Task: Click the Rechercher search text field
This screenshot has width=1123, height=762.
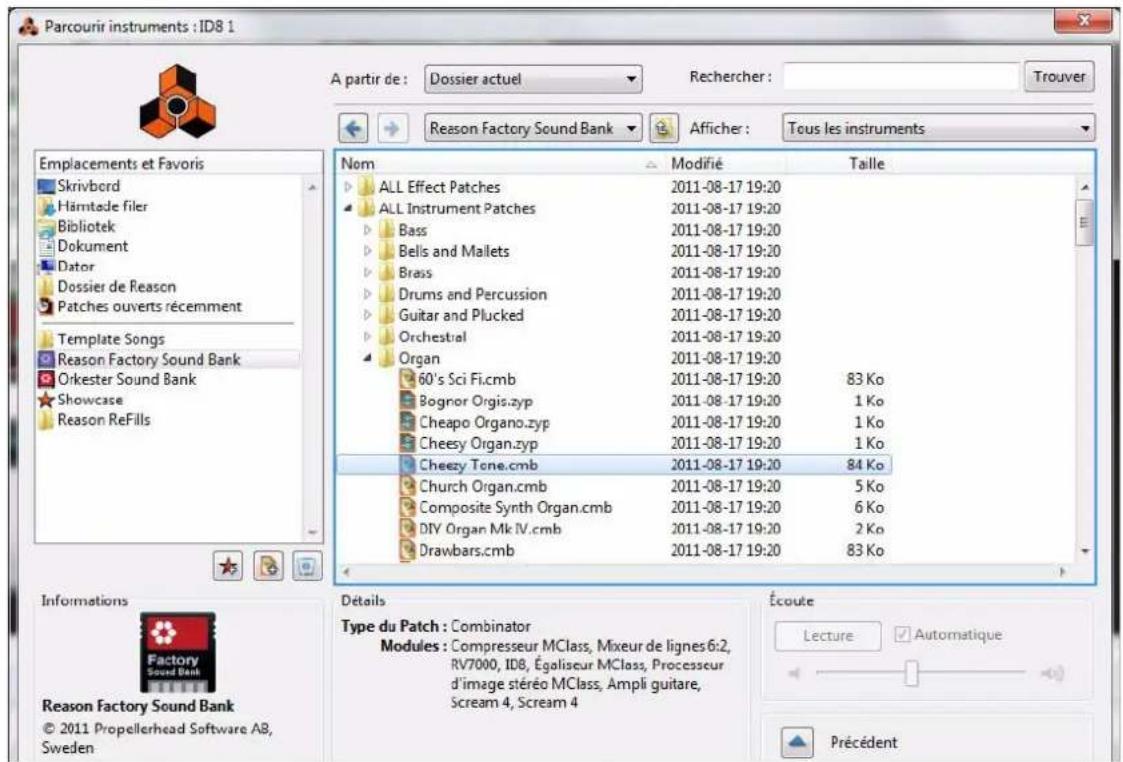Action: pos(901,77)
